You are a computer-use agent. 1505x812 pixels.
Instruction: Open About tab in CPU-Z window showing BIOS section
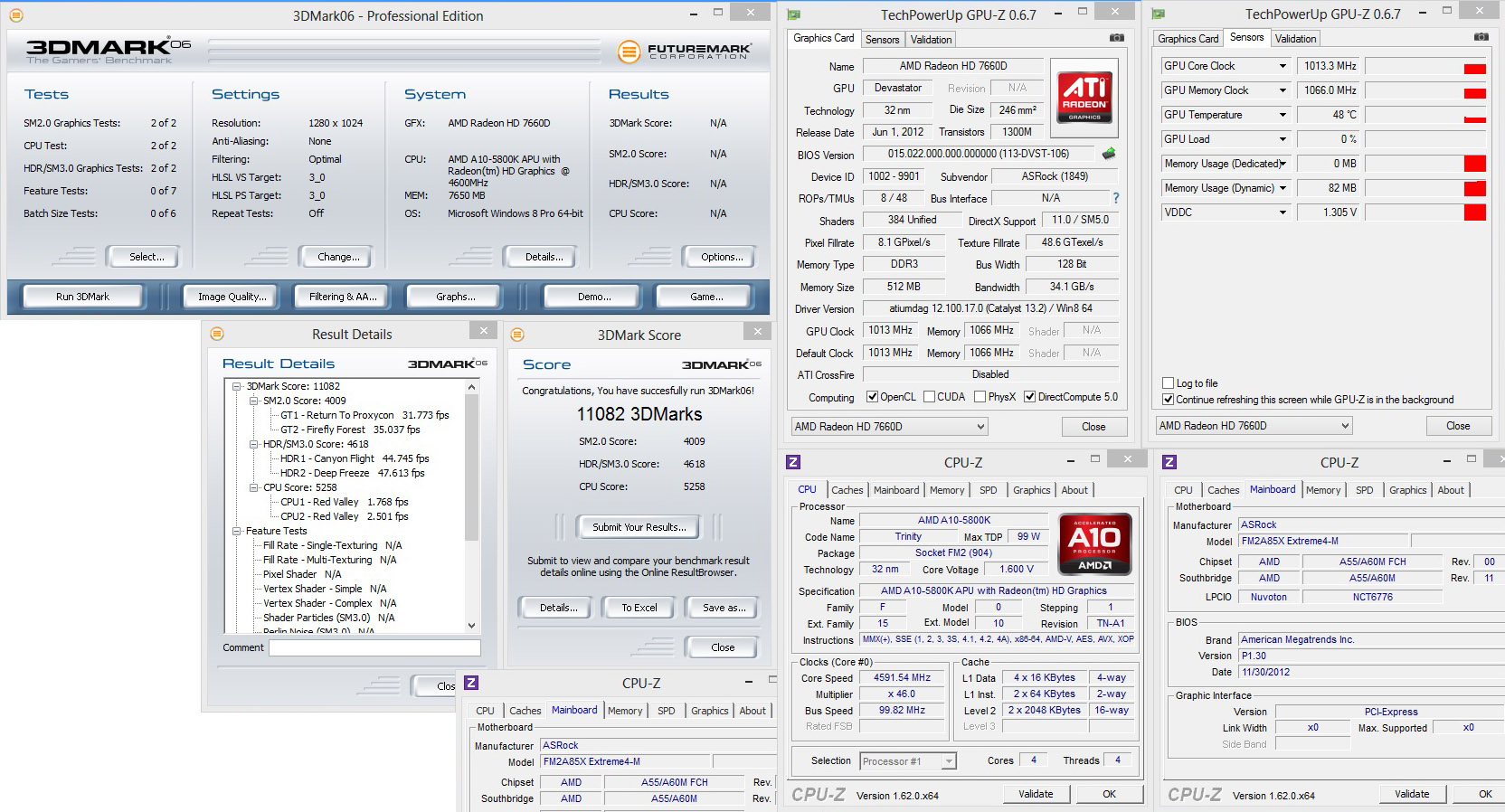click(1451, 490)
